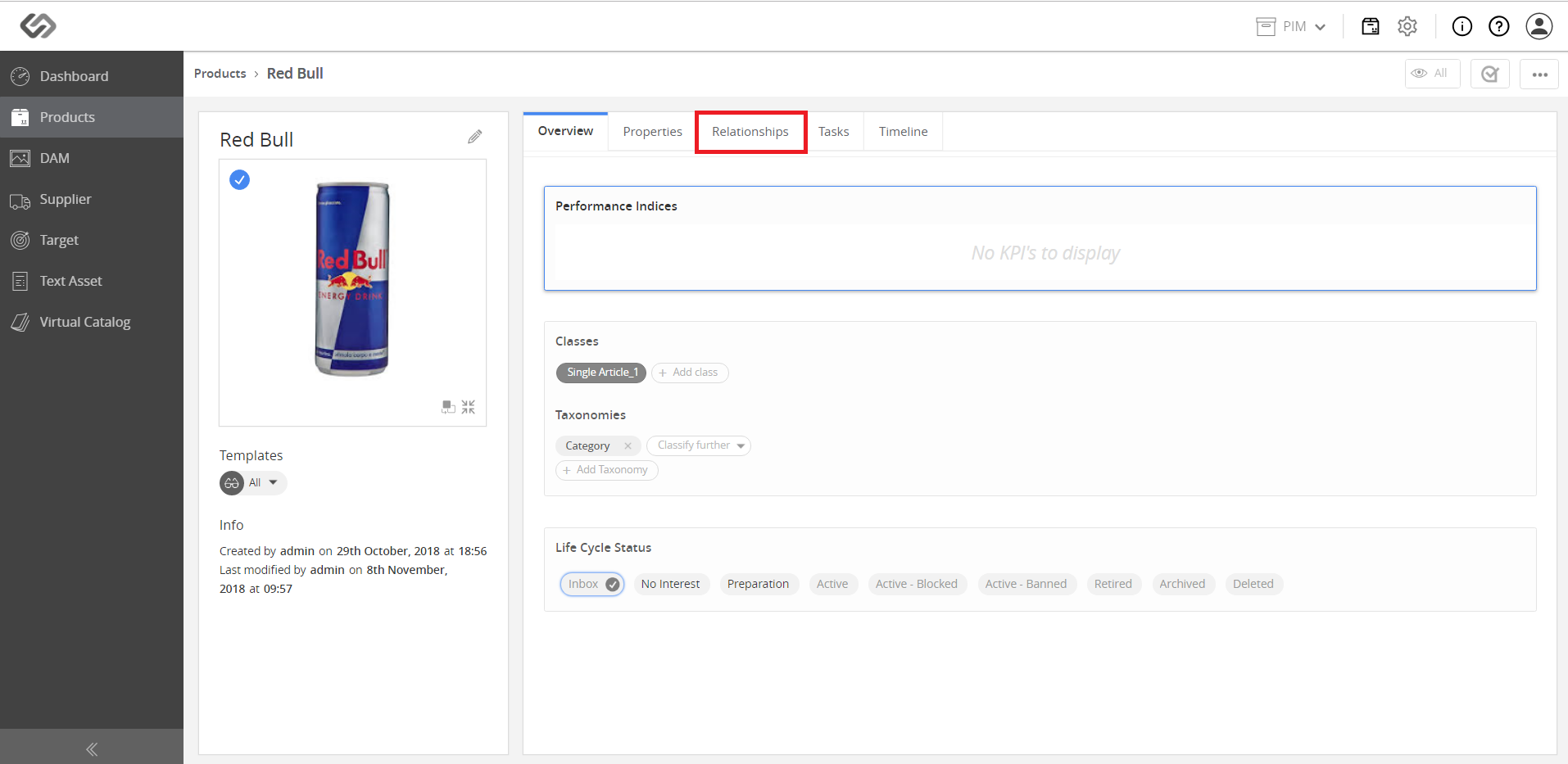The image size is (1568, 764).
Task: Open the Templates All dropdown
Action: 253,483
